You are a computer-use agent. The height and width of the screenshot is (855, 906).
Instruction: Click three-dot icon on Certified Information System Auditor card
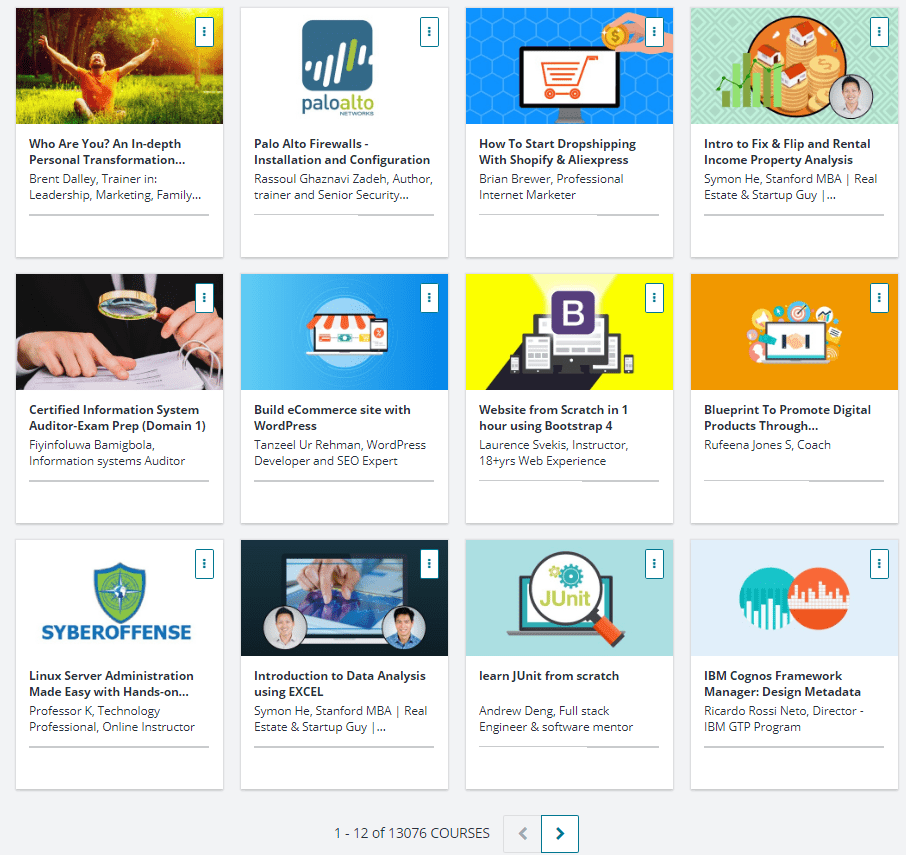click(204, 298)
